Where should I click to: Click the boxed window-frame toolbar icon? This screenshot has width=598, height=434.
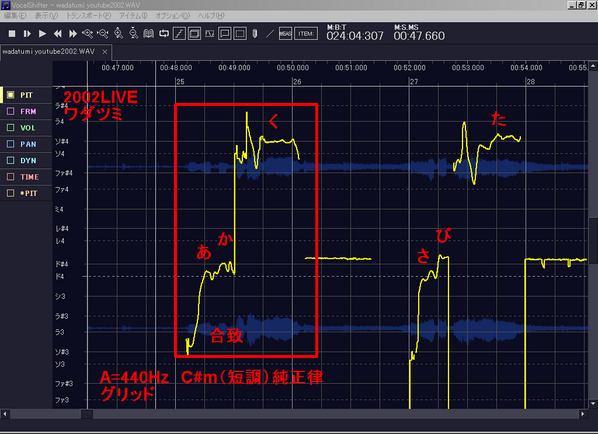pyautogui.click(x=194, y=34)
